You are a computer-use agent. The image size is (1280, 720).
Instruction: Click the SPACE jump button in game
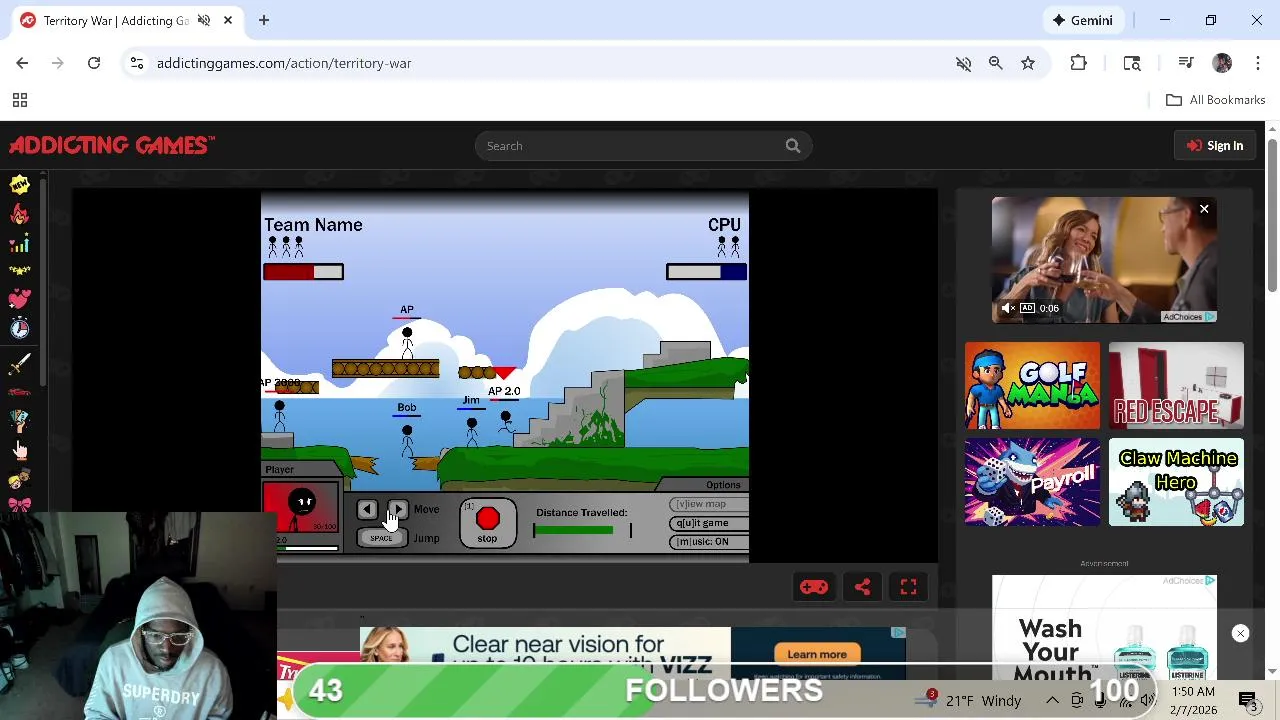(x=381, y=538)
